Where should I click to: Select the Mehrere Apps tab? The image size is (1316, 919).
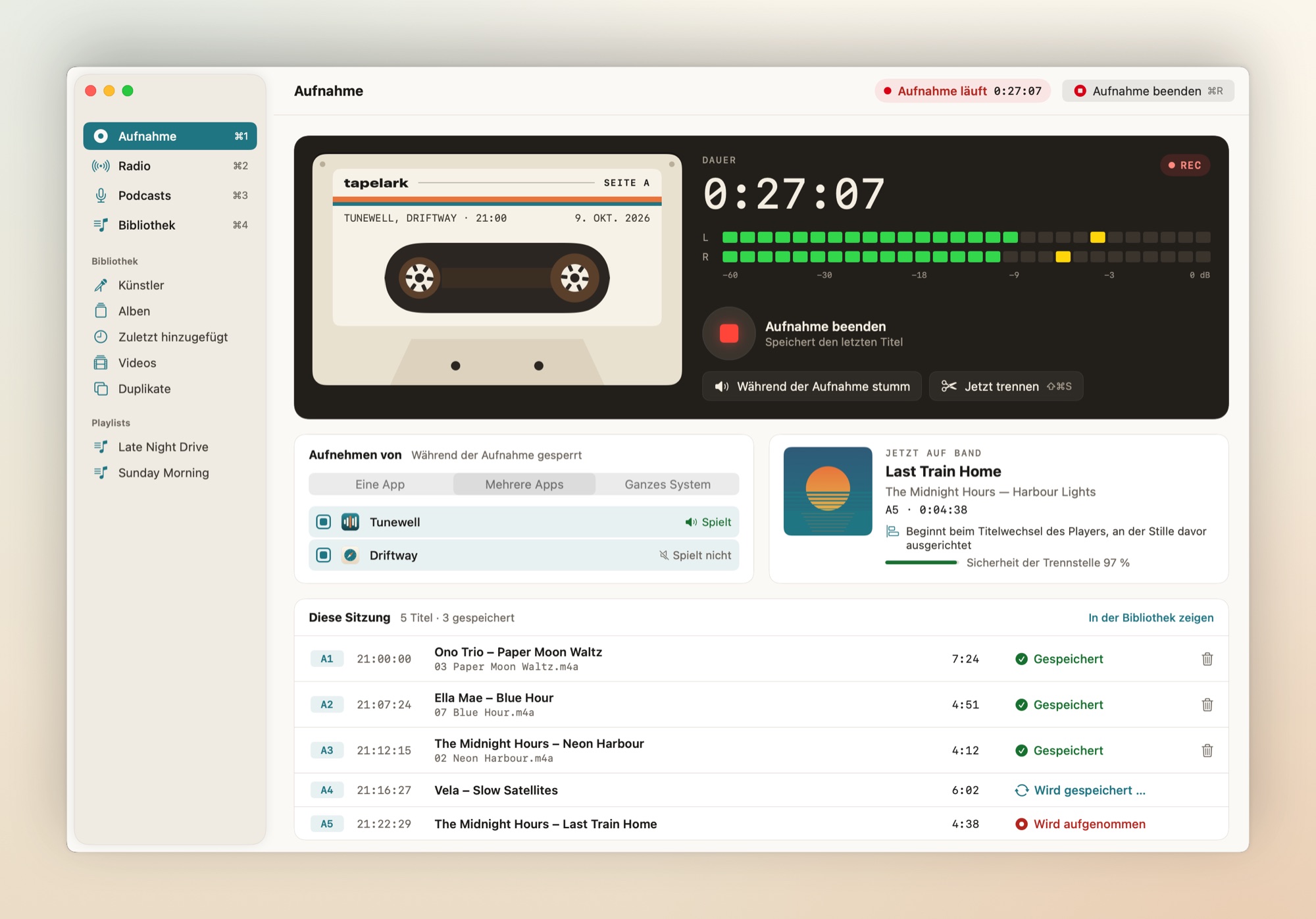click(x=524, y=485)
